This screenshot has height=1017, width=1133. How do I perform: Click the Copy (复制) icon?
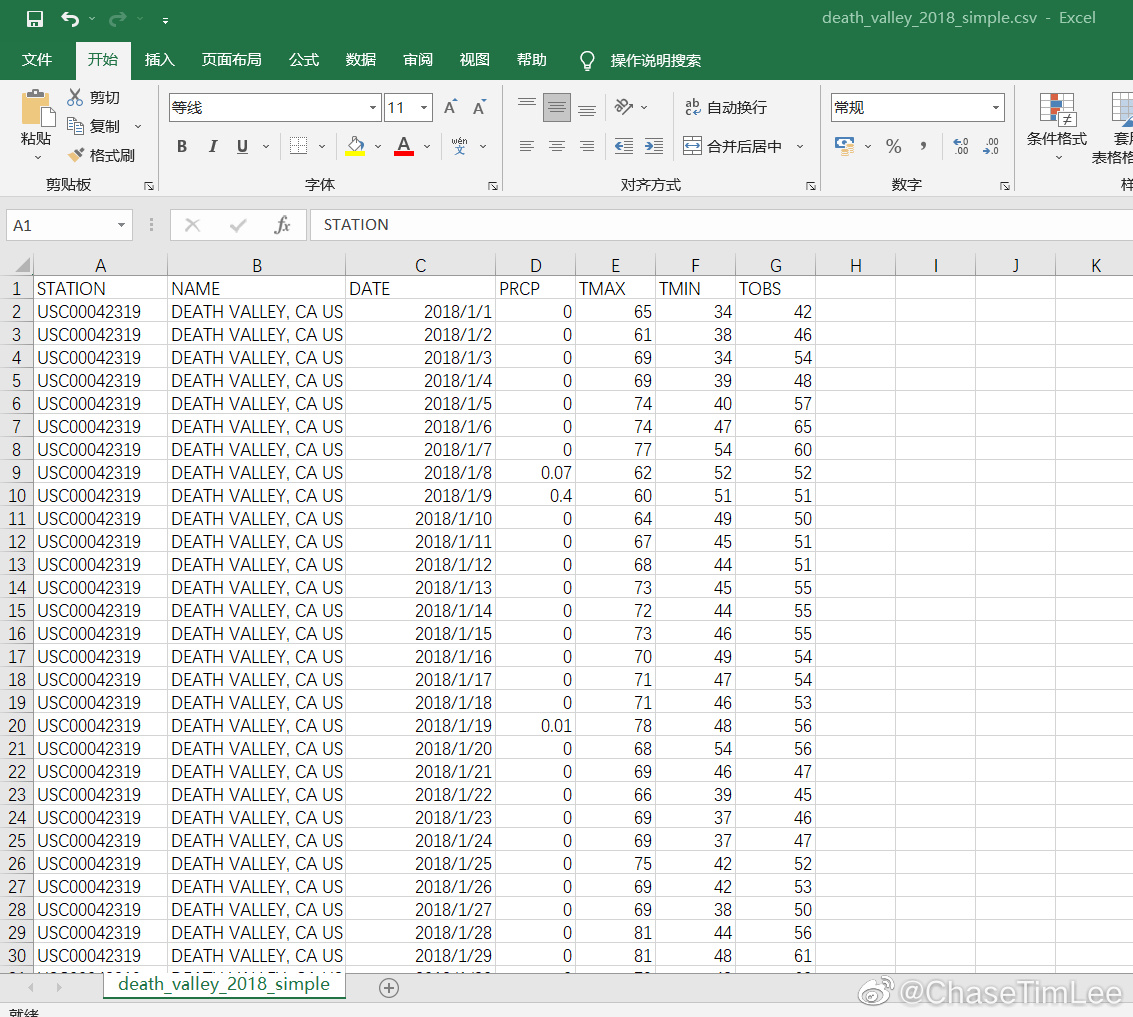tap(75, 126)
